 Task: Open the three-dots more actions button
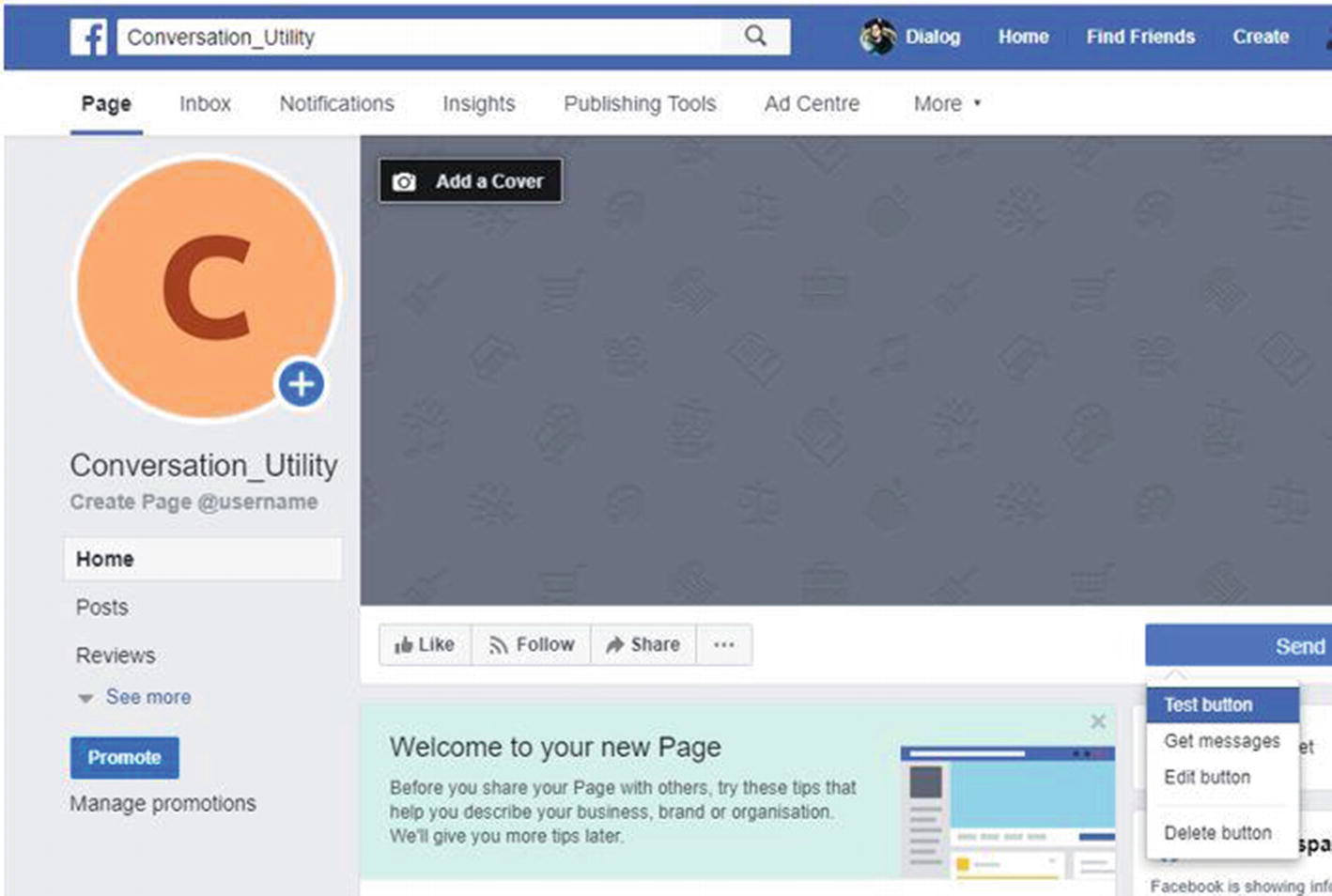tap(724, 644)
